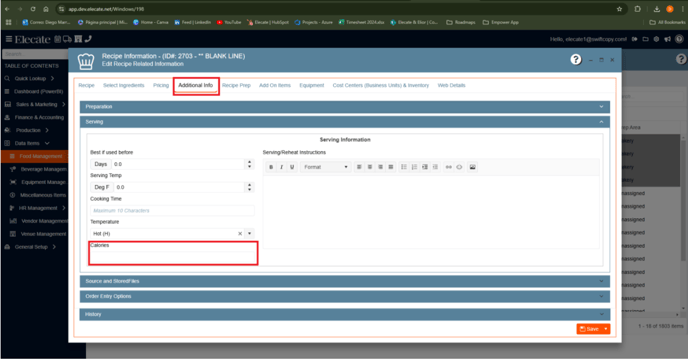This screenshot has height=360, width=688.
Task: Open browser downloads icon
Action: [x=657, y=9]
